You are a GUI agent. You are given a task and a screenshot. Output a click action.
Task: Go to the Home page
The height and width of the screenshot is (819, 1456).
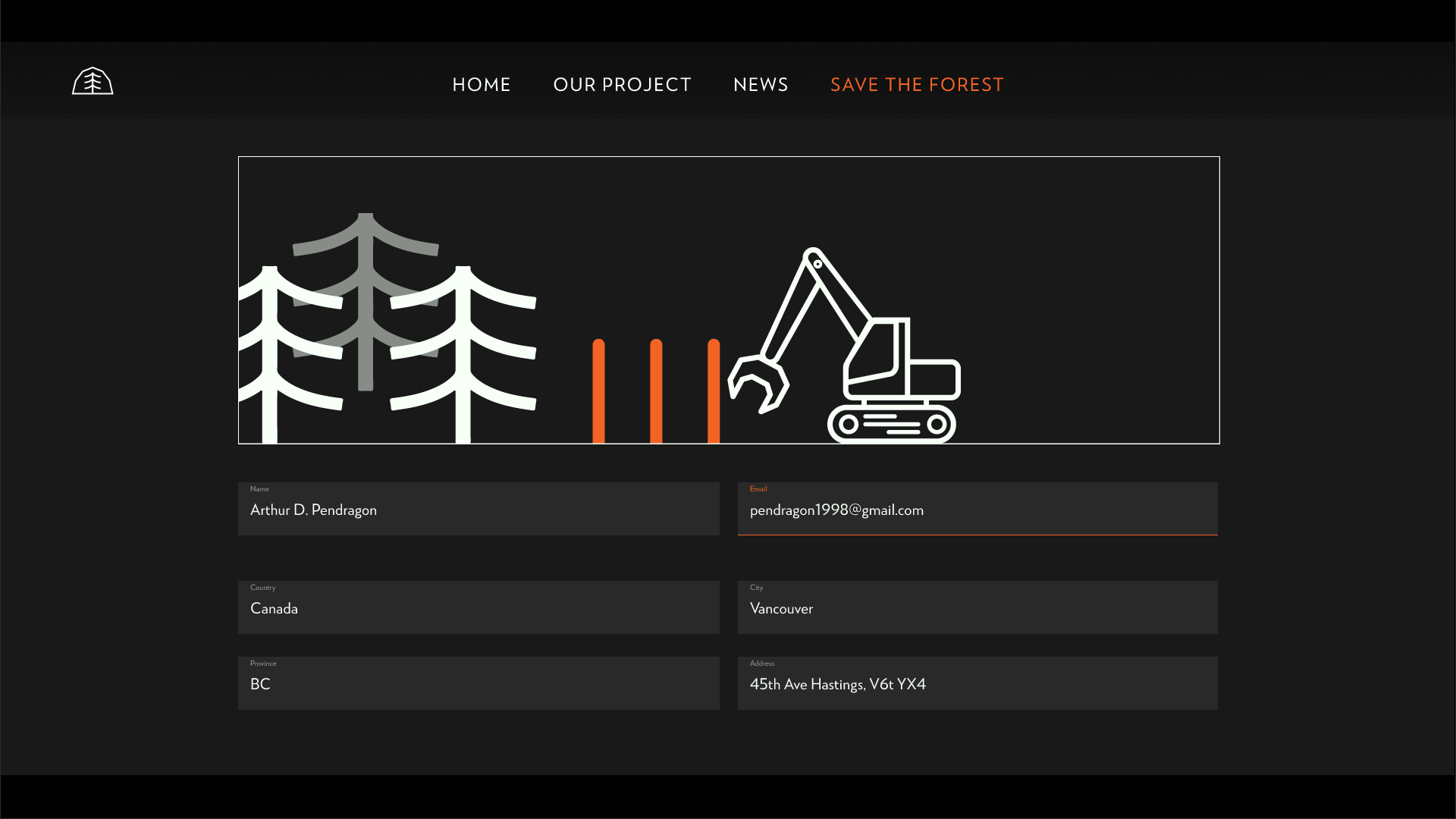pyautogui.click(x=482, y=84)
